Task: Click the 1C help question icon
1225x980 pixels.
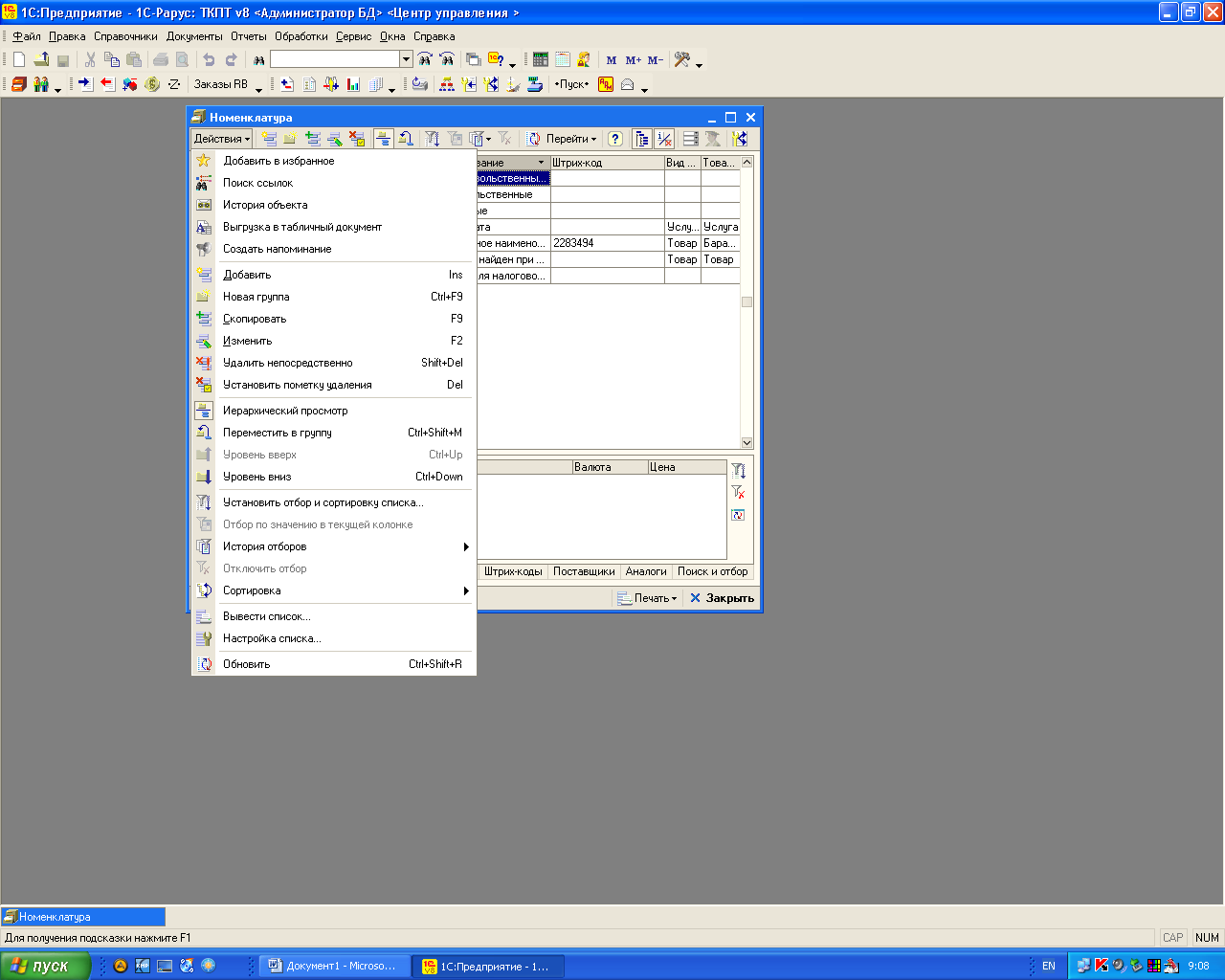Action: click(x=495, y=59)
